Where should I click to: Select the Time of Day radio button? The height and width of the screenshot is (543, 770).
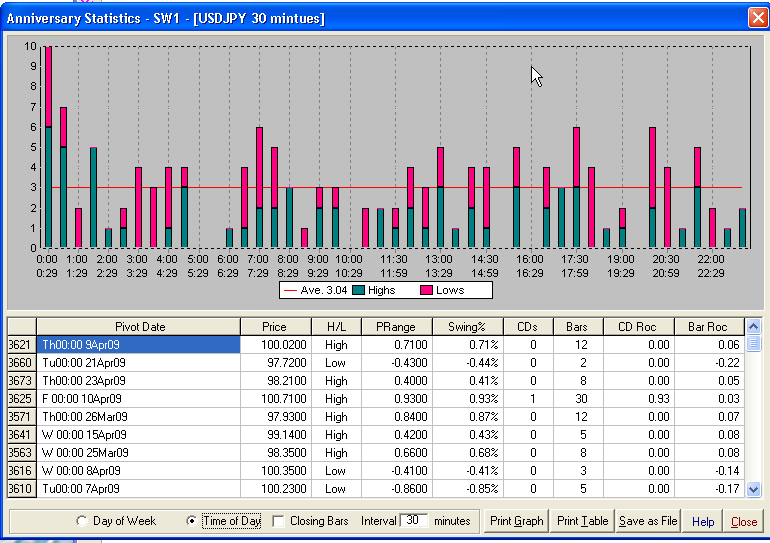tap(192, 521)
